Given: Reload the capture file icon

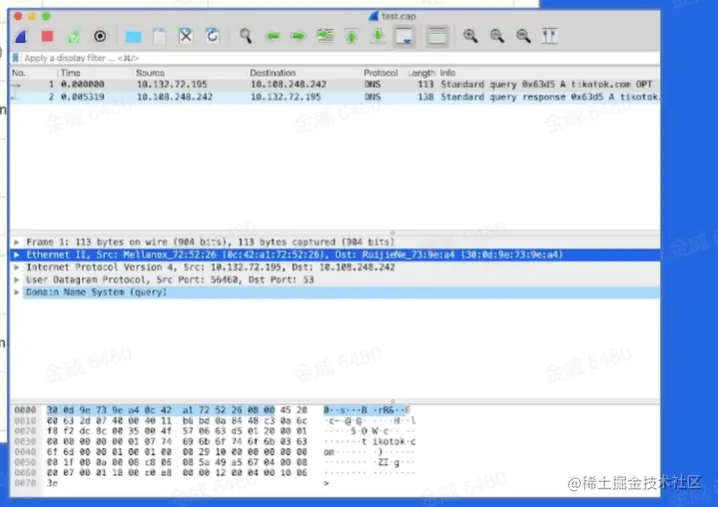Looking at the screenshot, I should pos(212,36).
